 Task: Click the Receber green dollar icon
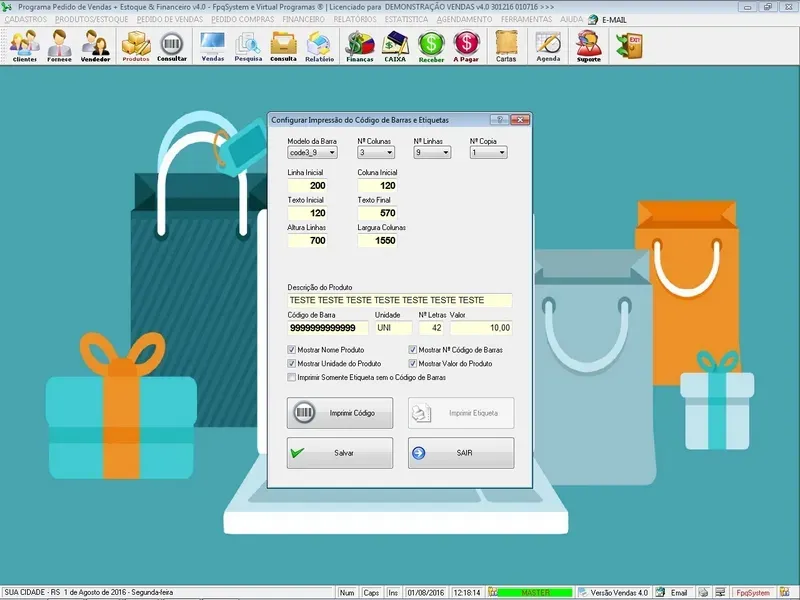pyautogui.click(x=431, y=45)
